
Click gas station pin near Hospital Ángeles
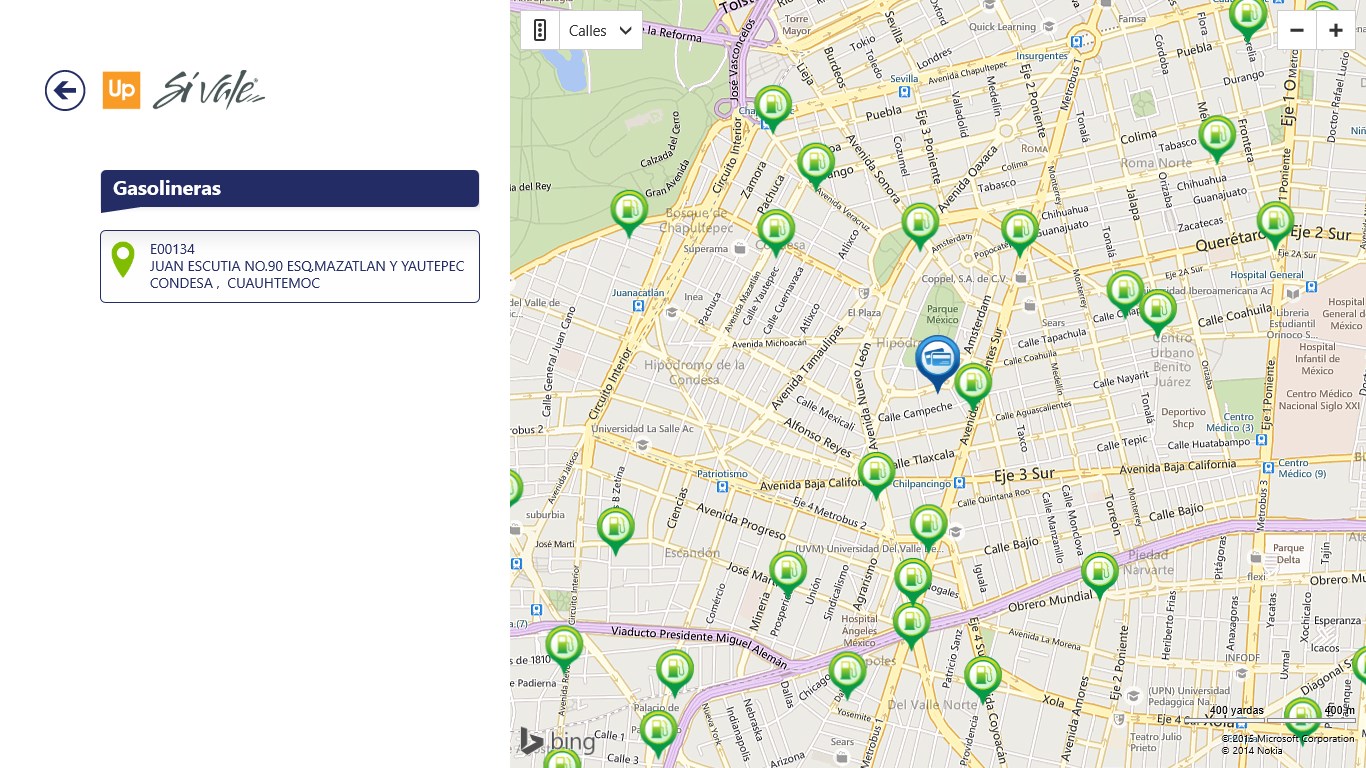911,622
